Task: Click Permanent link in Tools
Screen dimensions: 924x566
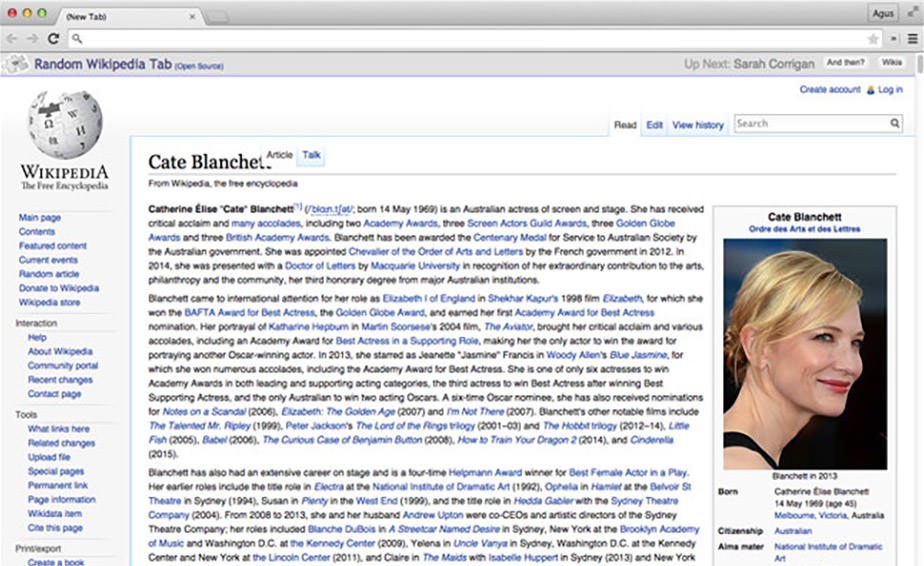Action: pos(58,485)
